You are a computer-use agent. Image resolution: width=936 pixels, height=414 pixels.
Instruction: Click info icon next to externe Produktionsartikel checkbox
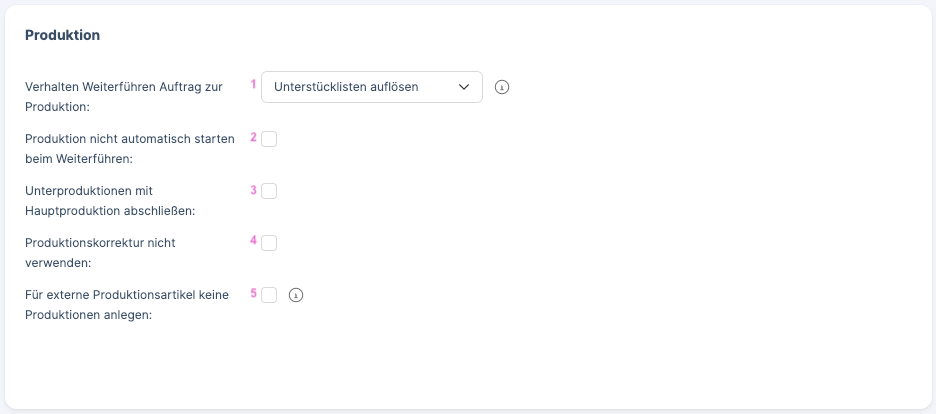tap(295, 295)
